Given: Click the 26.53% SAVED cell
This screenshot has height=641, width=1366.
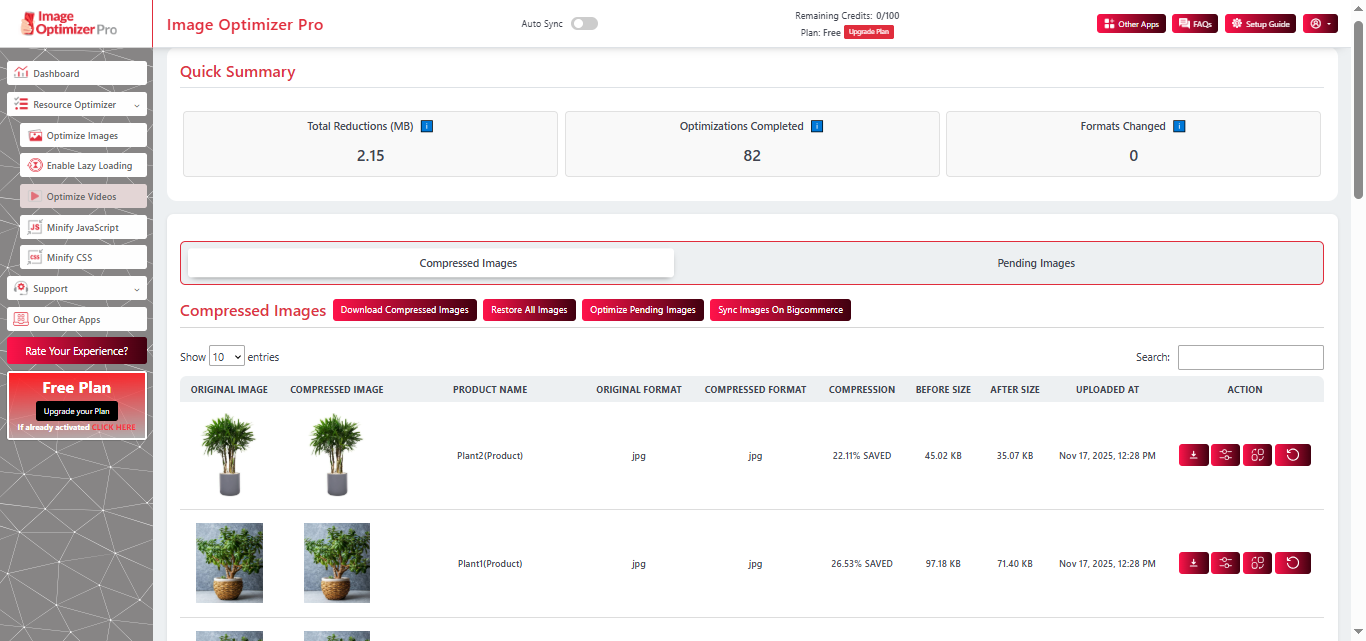Looking at the screenshot, I should point(862,564).
